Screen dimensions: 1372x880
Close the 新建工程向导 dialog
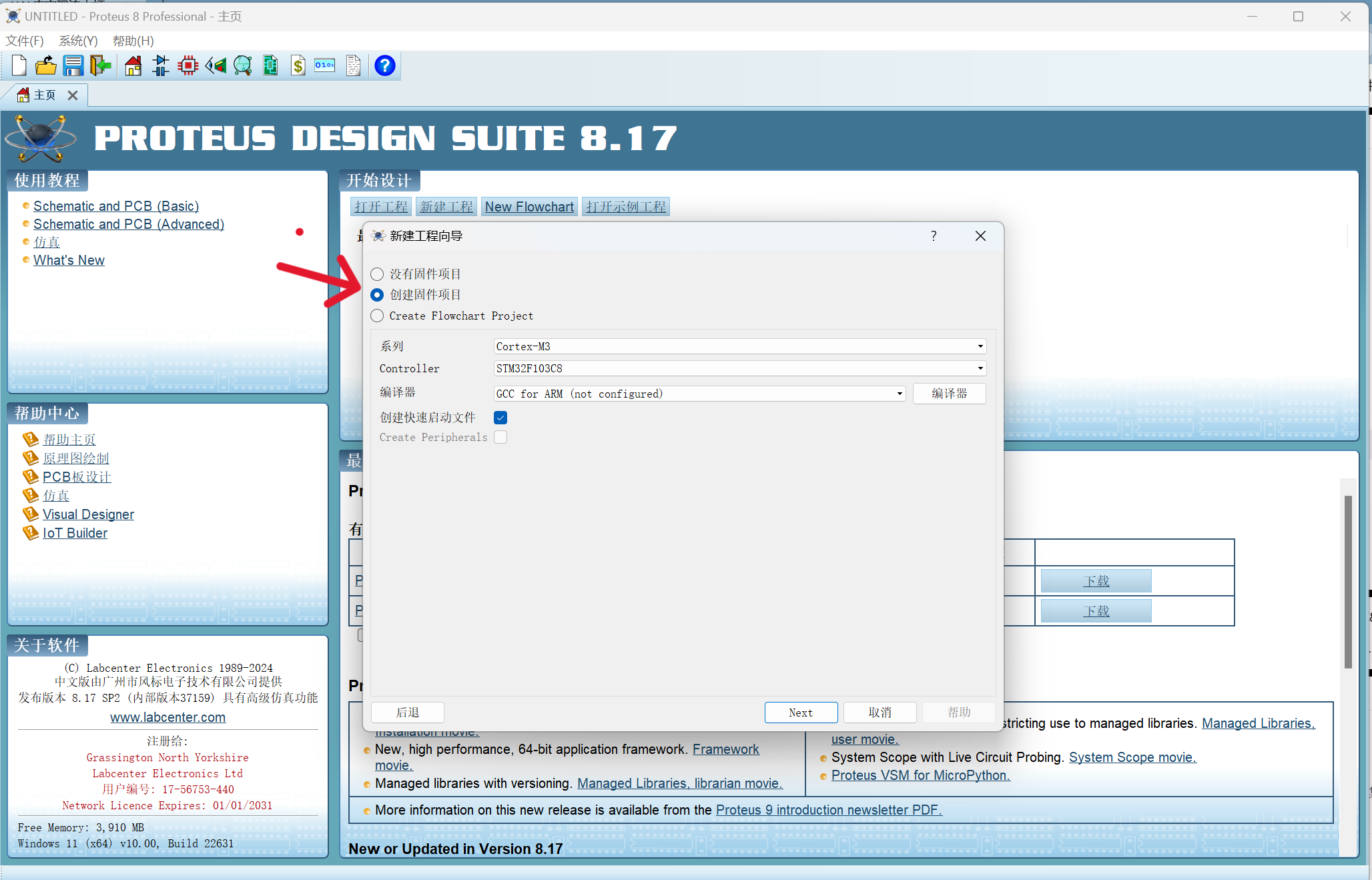[x=980, y=236]
